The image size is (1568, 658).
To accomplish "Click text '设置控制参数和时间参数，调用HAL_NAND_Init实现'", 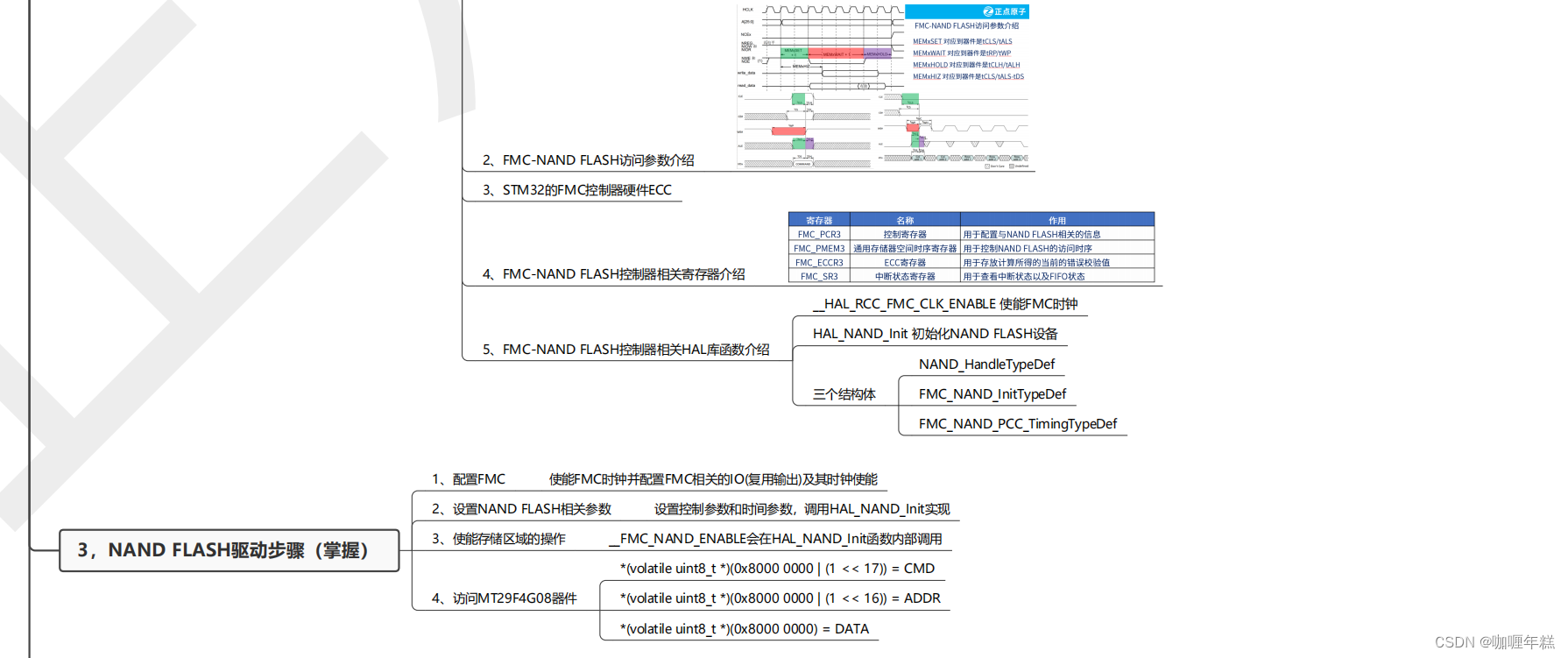I will pyautogui.click(x=802, y=509).
